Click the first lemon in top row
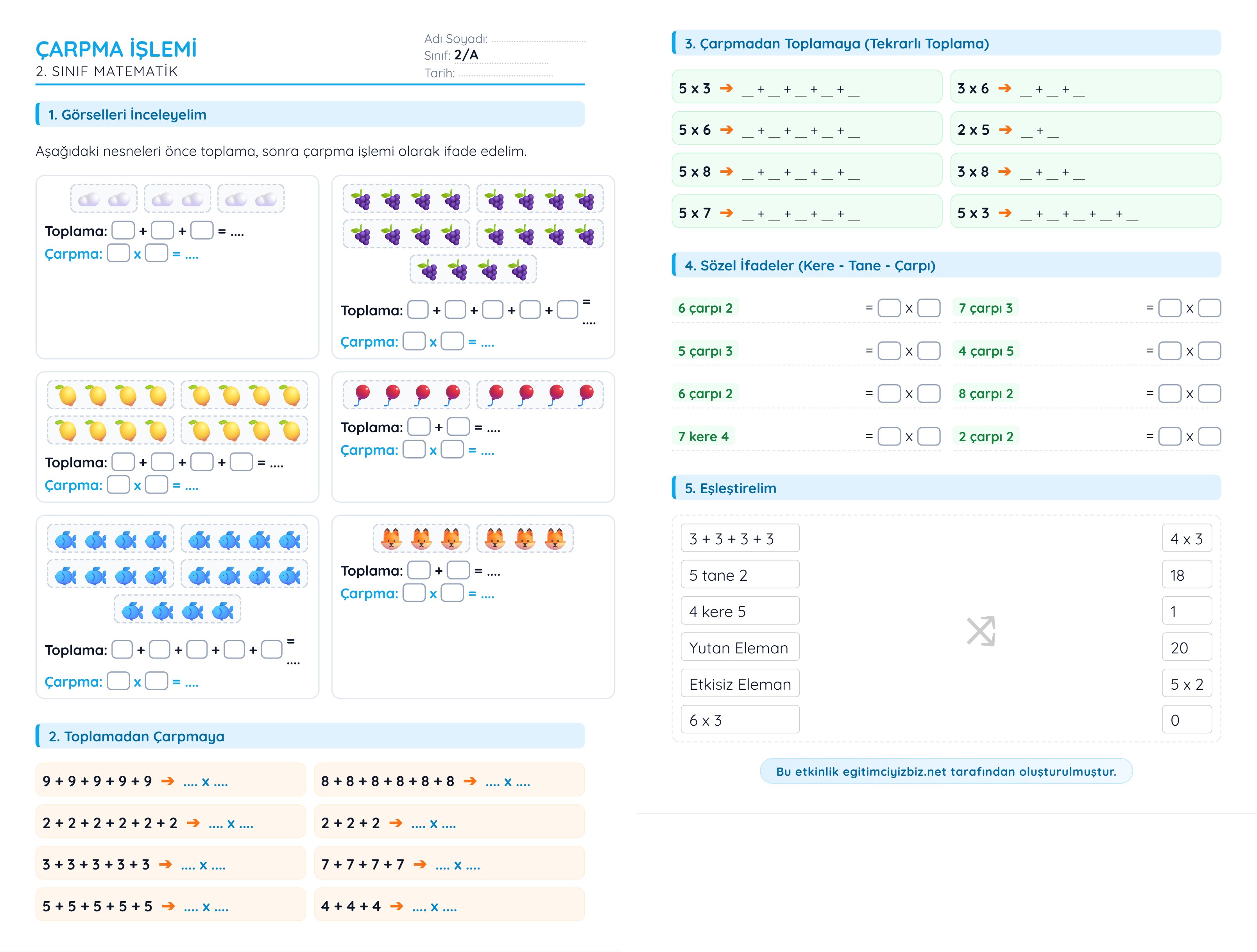 tap(67, 395)
